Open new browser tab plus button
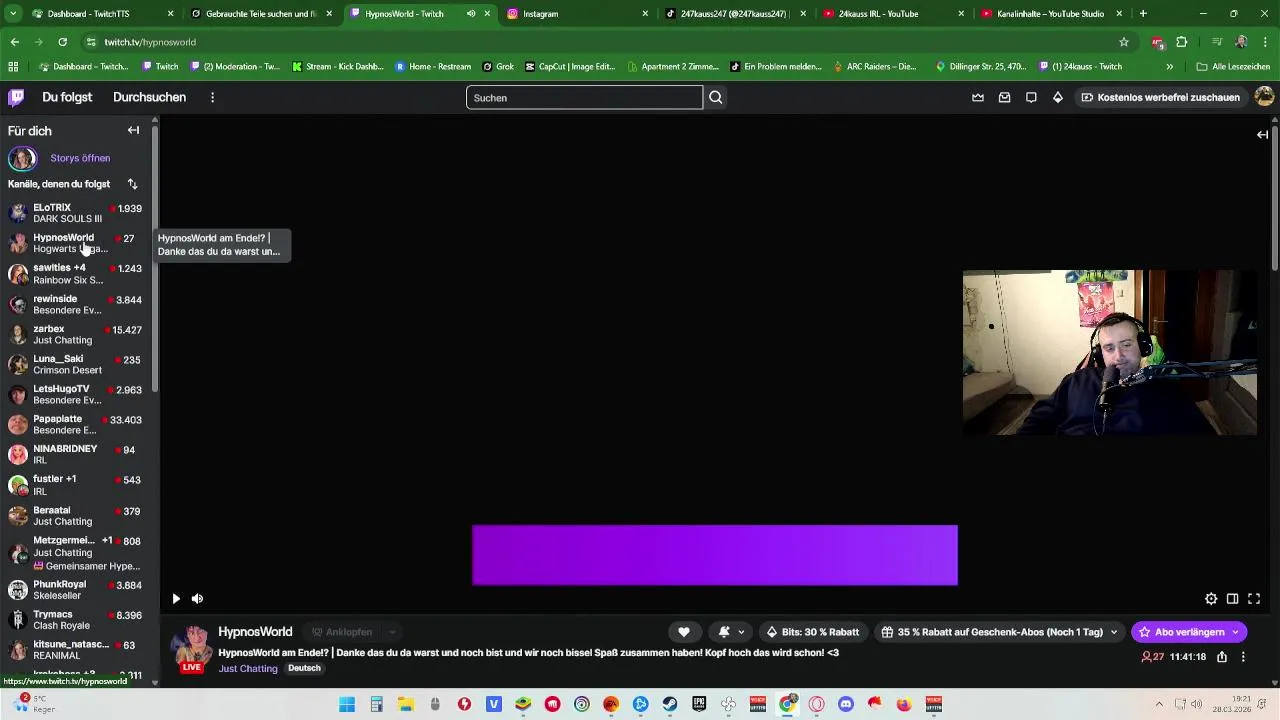Image resolution: width=1280 pixels, height=720 pixels. click(x=1143, y=14)
